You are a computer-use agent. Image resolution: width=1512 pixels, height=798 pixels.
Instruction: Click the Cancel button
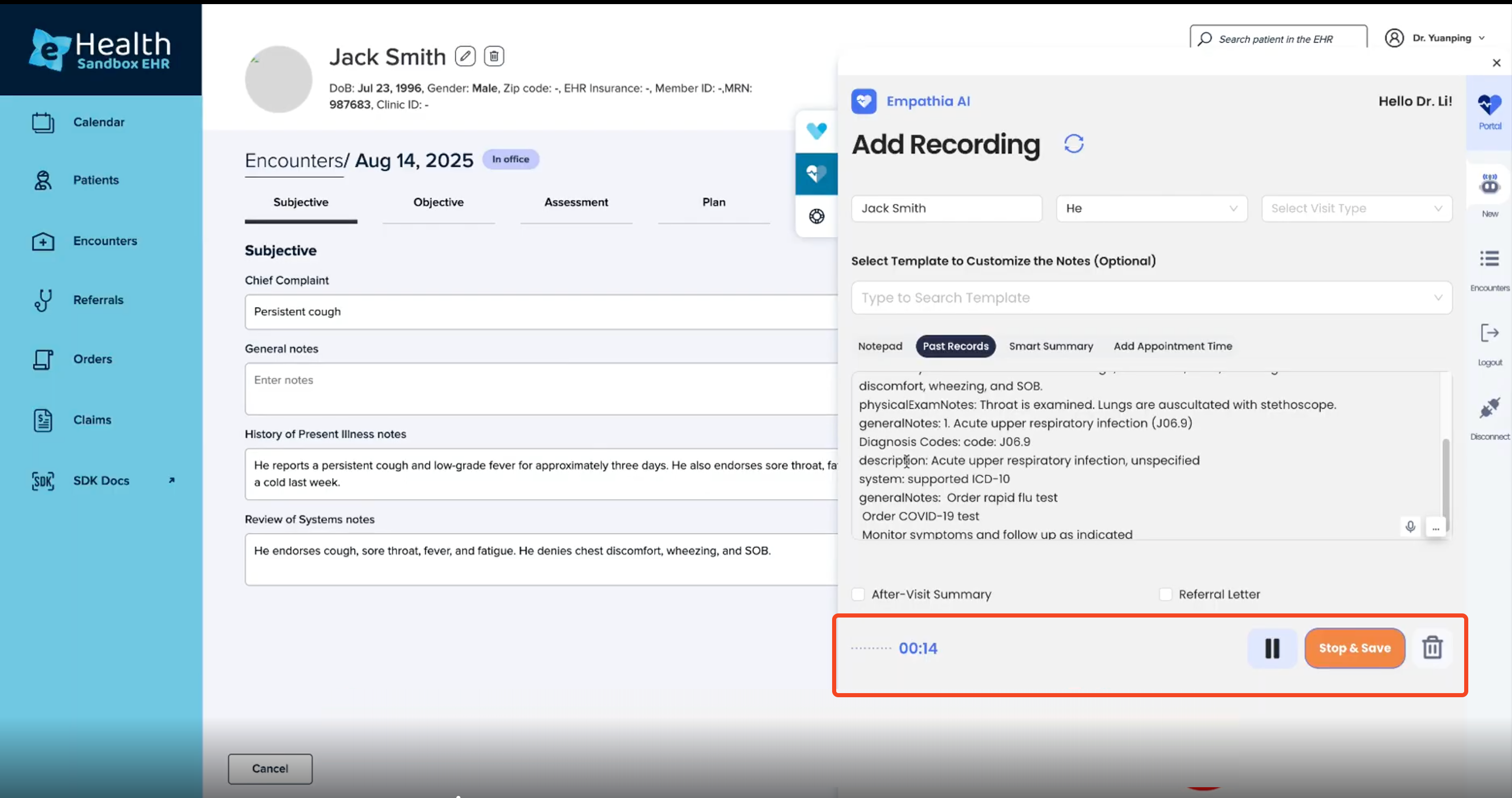point(270,769)
